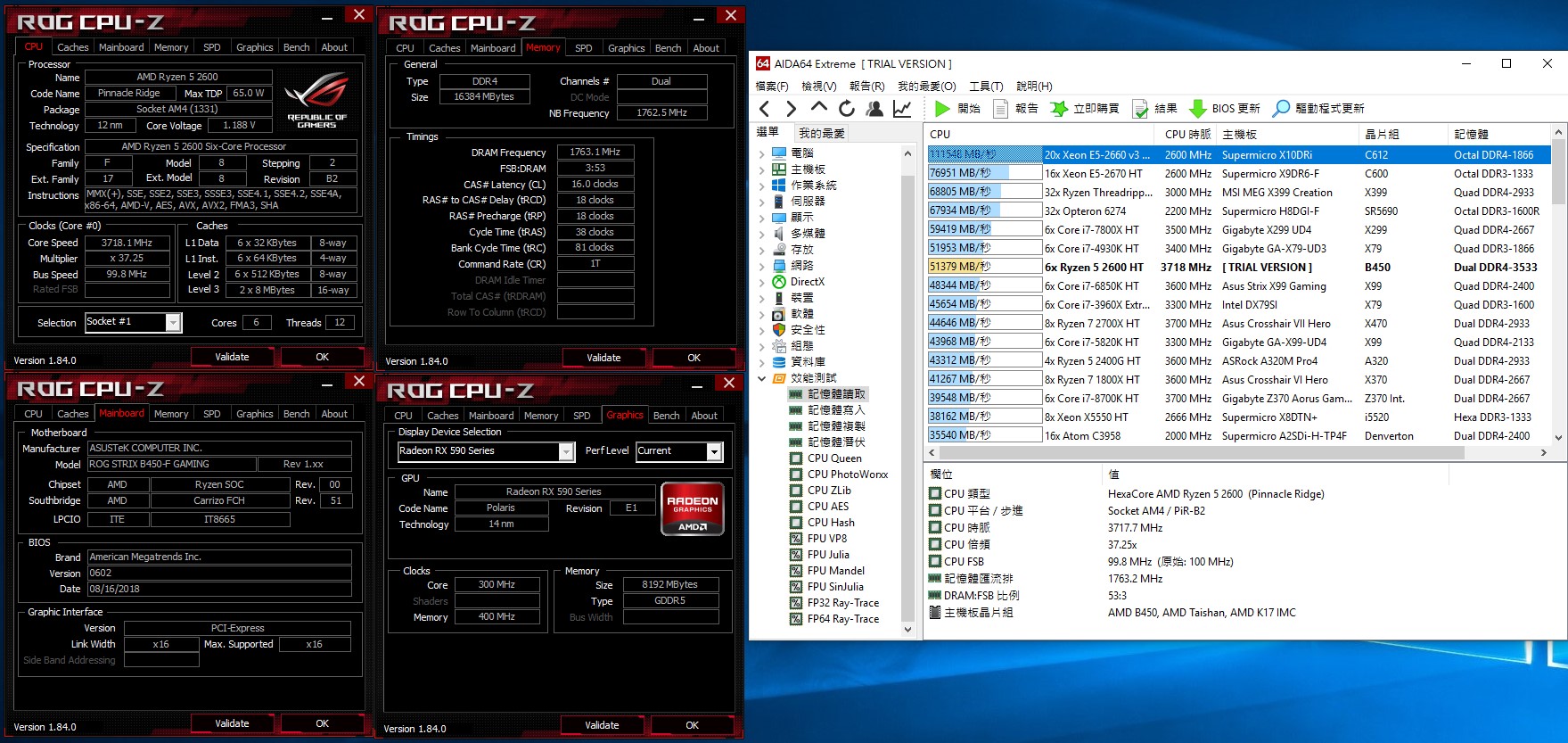Go forward with the AIDA64 right arrow
This screenshot has height=743, width=1568.
tap(792, 108)
